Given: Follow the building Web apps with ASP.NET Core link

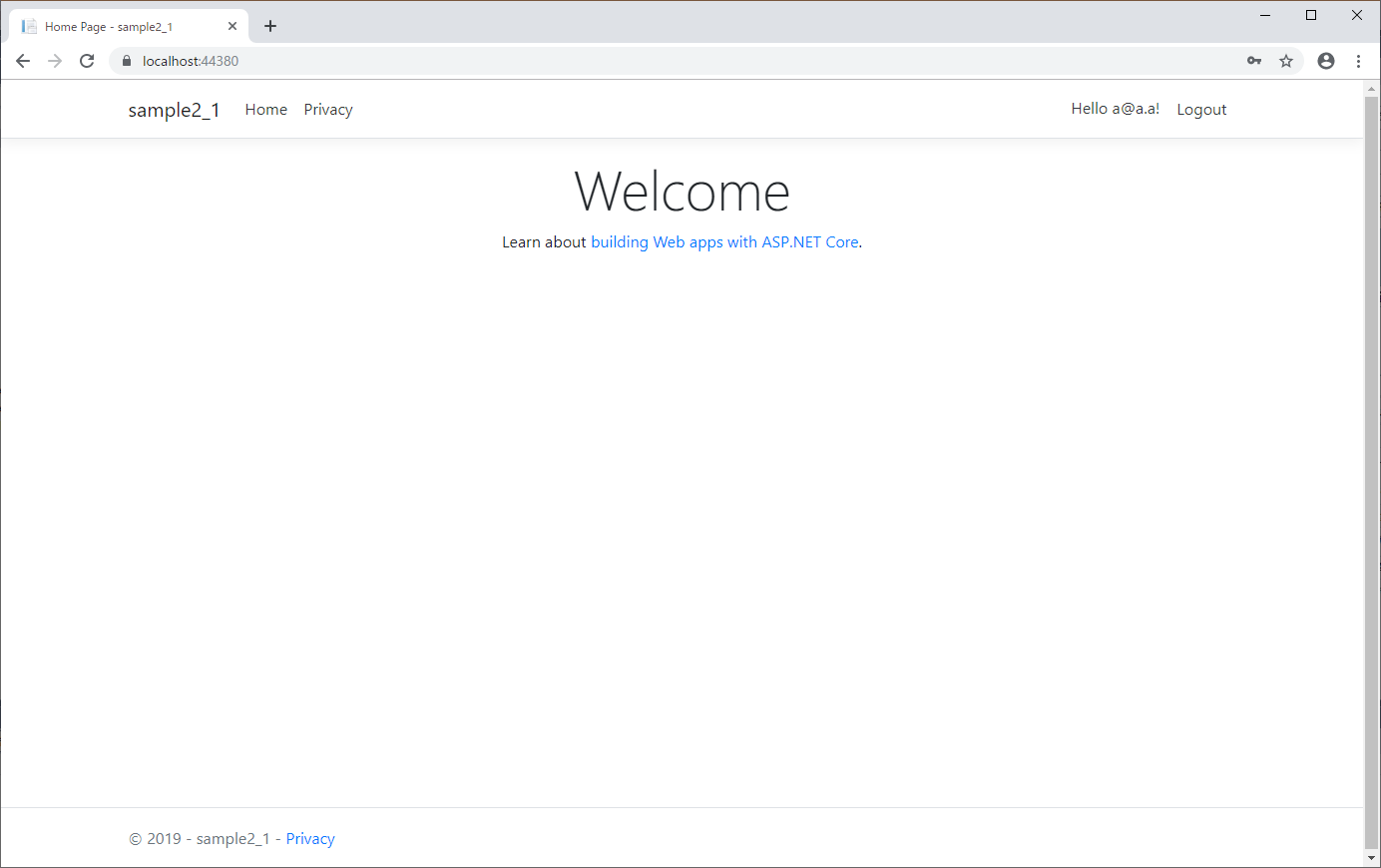Looking at the screenshot, I should point(724,242).
